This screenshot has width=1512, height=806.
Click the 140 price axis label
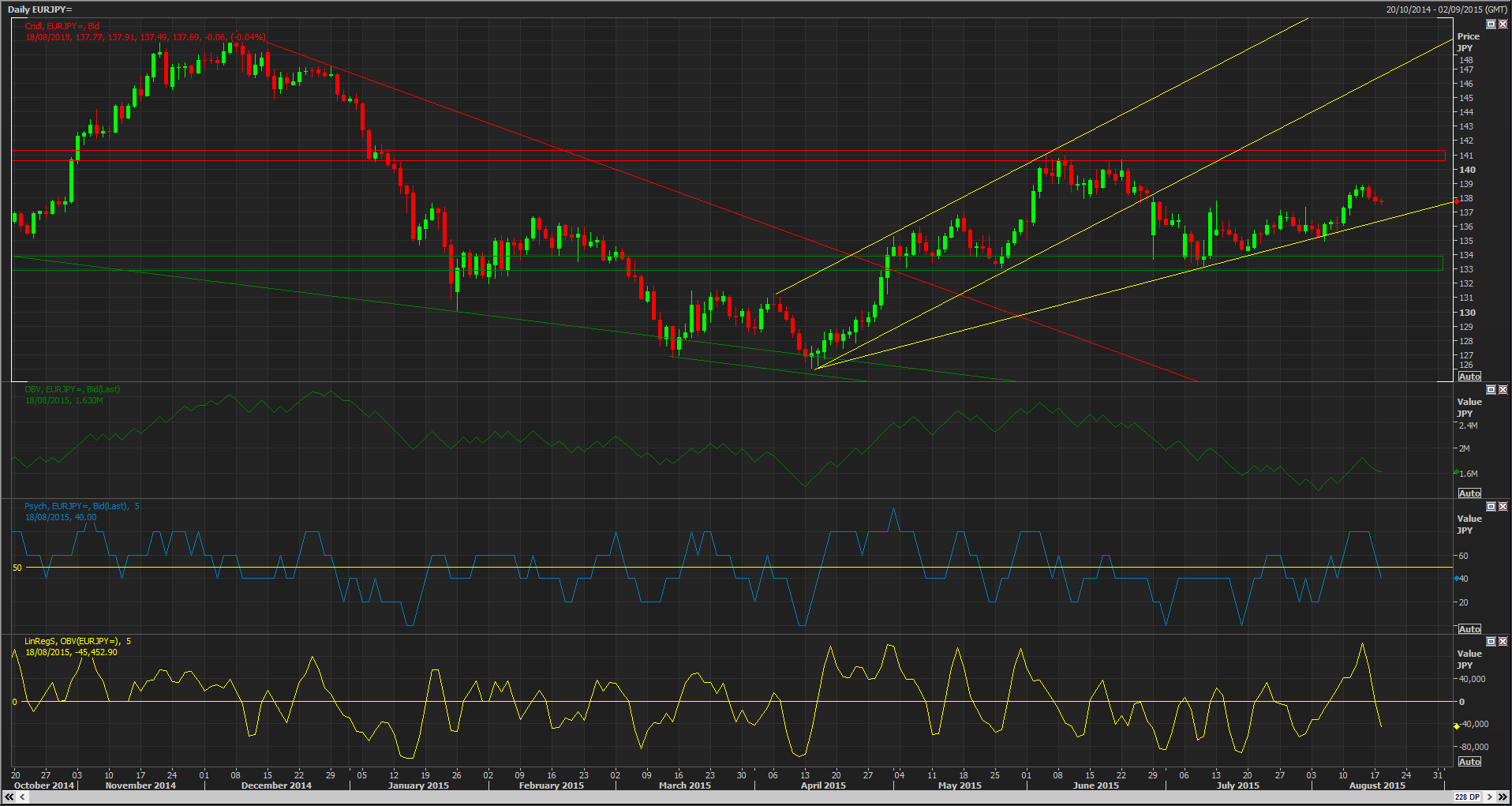[x=1467, y=170]
